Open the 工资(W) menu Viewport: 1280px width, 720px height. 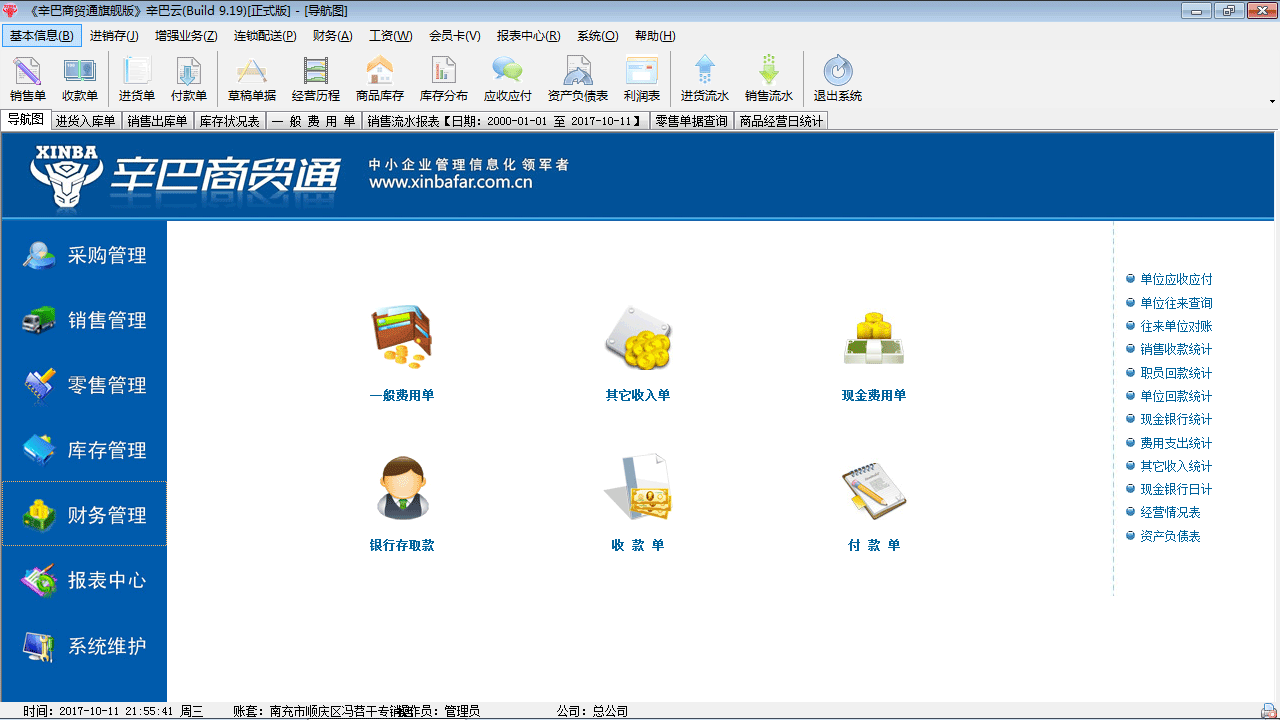coord(390,35)
